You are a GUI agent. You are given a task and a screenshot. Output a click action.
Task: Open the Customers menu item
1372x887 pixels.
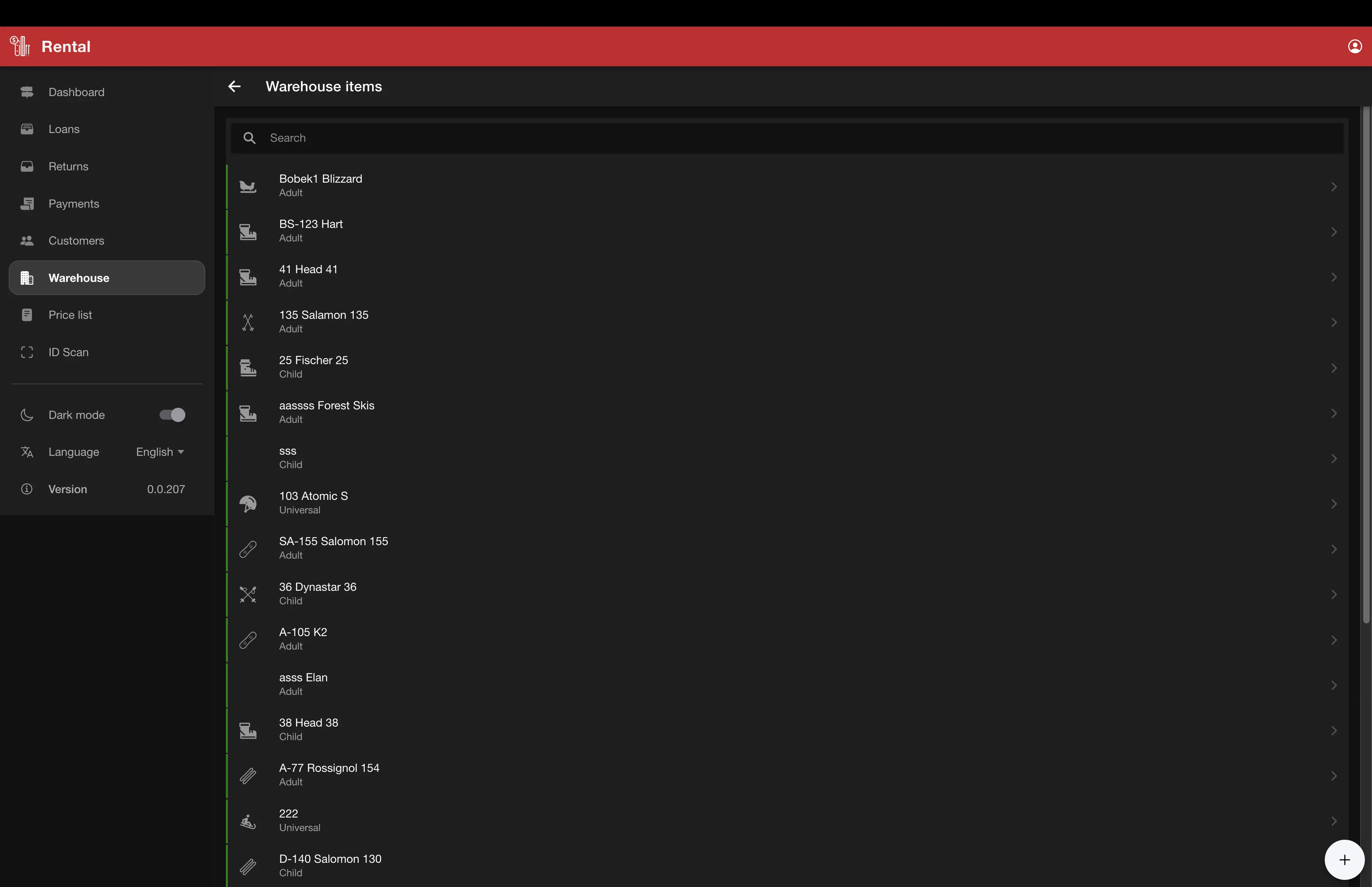[107, 241]
